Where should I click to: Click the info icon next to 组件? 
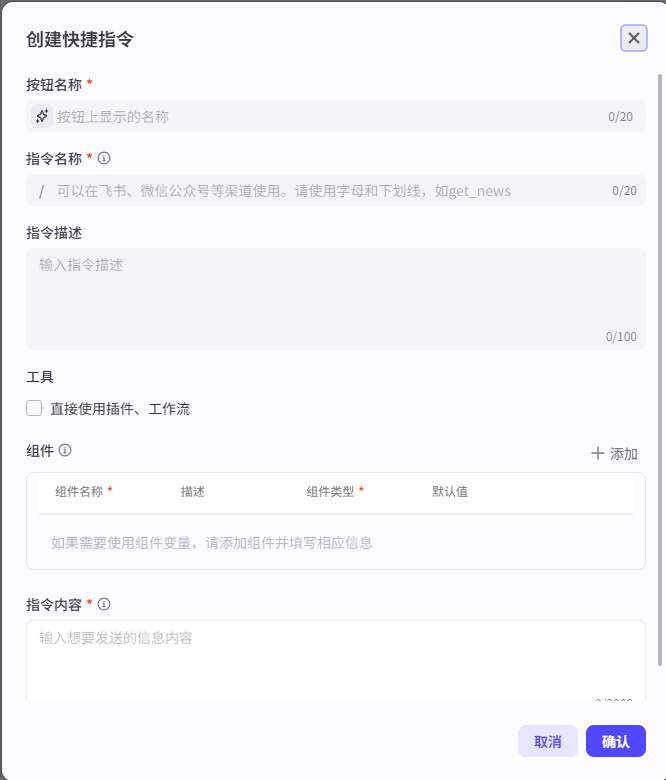[x=65, y=450]
